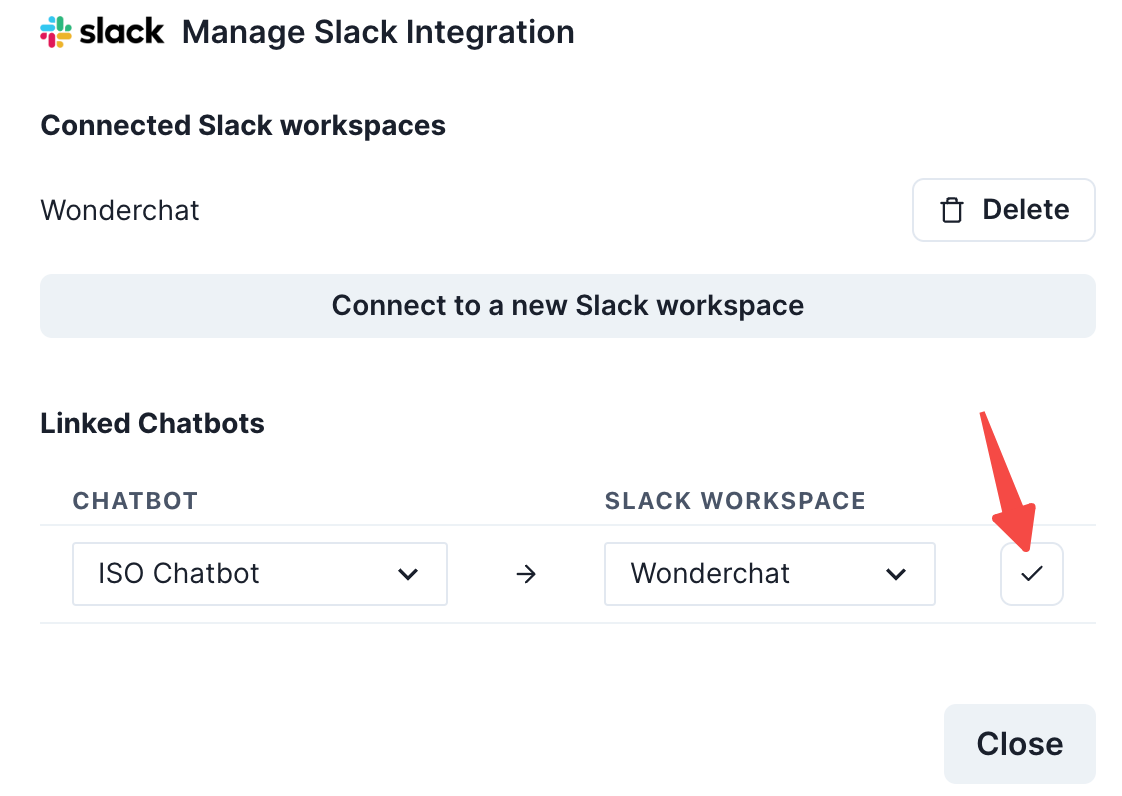Click the ISO Chatbot label text
The width and height of the screenshot is (1122, 796).
[x=179, y=574]
